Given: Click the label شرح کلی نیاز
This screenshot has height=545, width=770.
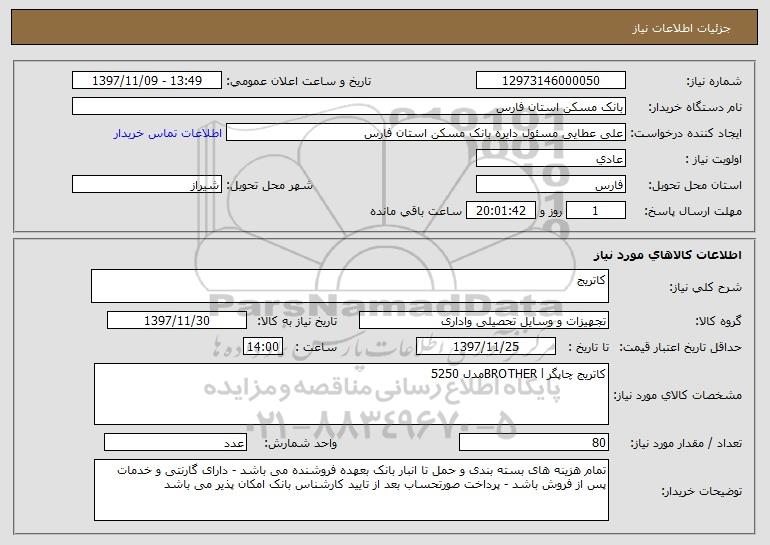Looking at the screenshot, I should pyautogui.click(x=706, y=287).
